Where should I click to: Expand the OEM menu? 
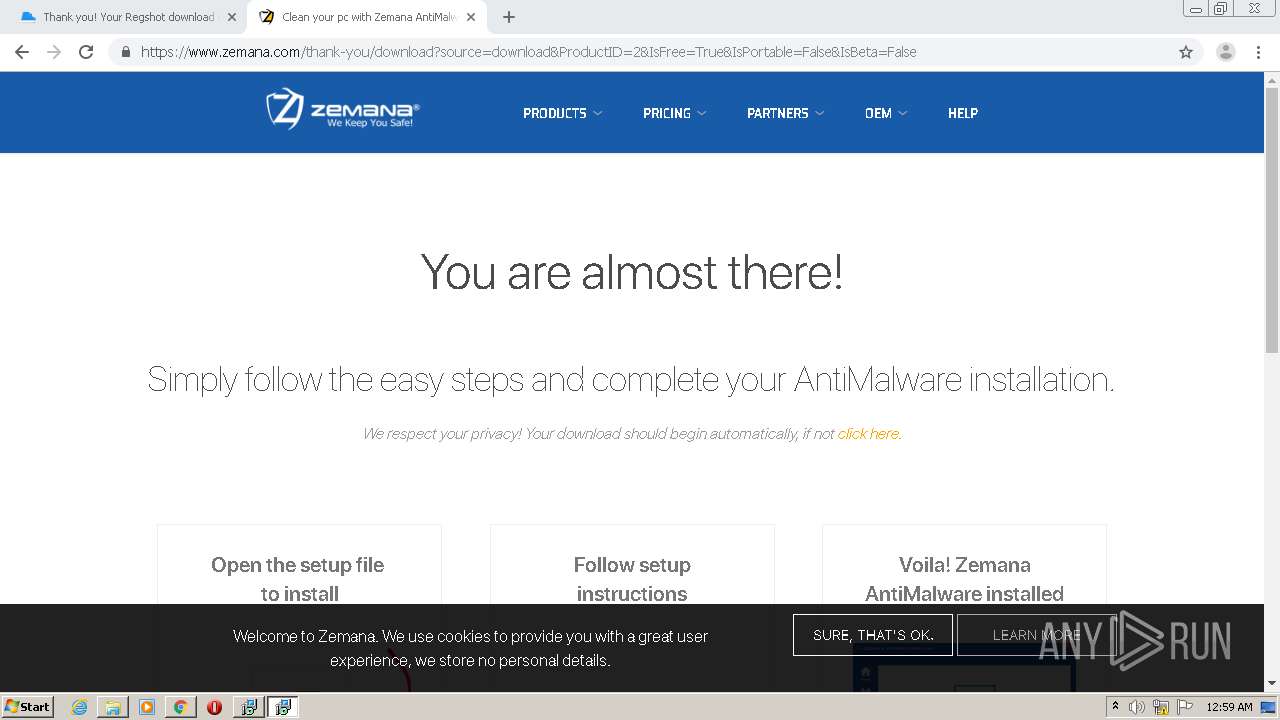886,113
